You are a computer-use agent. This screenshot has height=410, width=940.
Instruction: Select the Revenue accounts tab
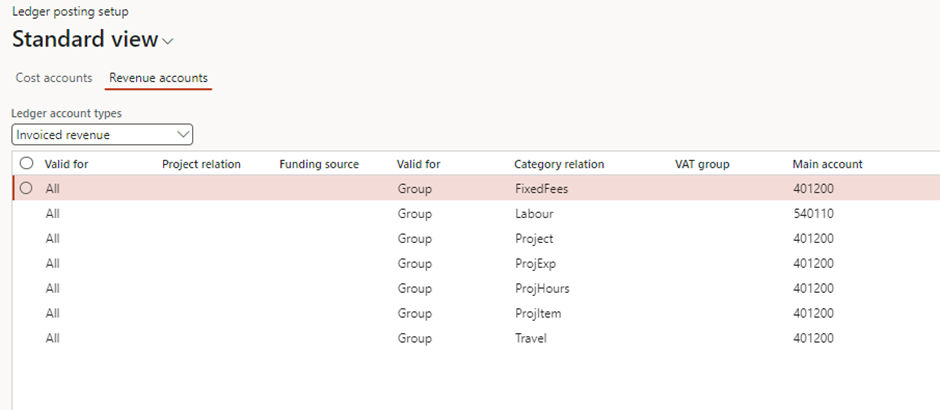[158, 78]
